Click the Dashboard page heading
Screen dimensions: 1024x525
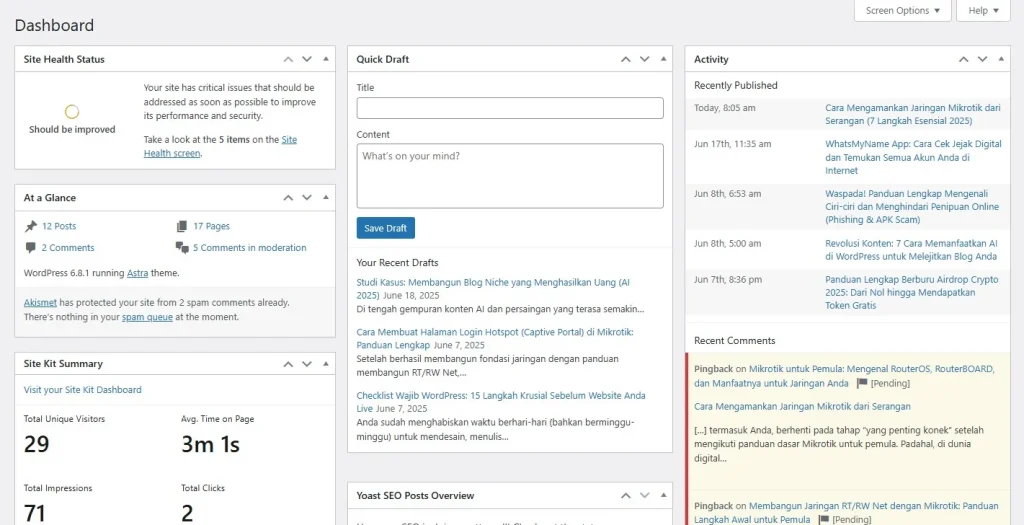[x=54, y=25]
